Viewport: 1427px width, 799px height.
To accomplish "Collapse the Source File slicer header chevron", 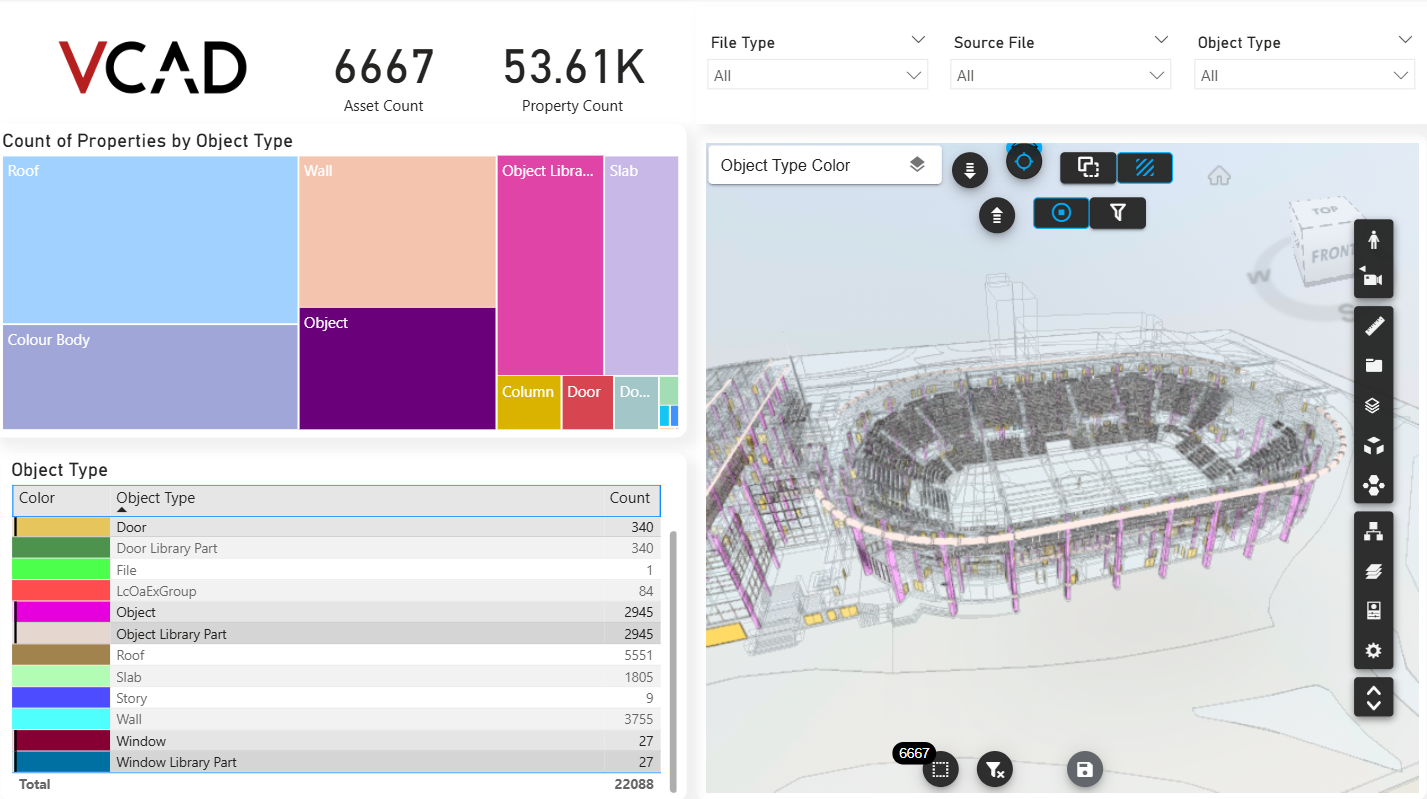I will (1161, 40).
